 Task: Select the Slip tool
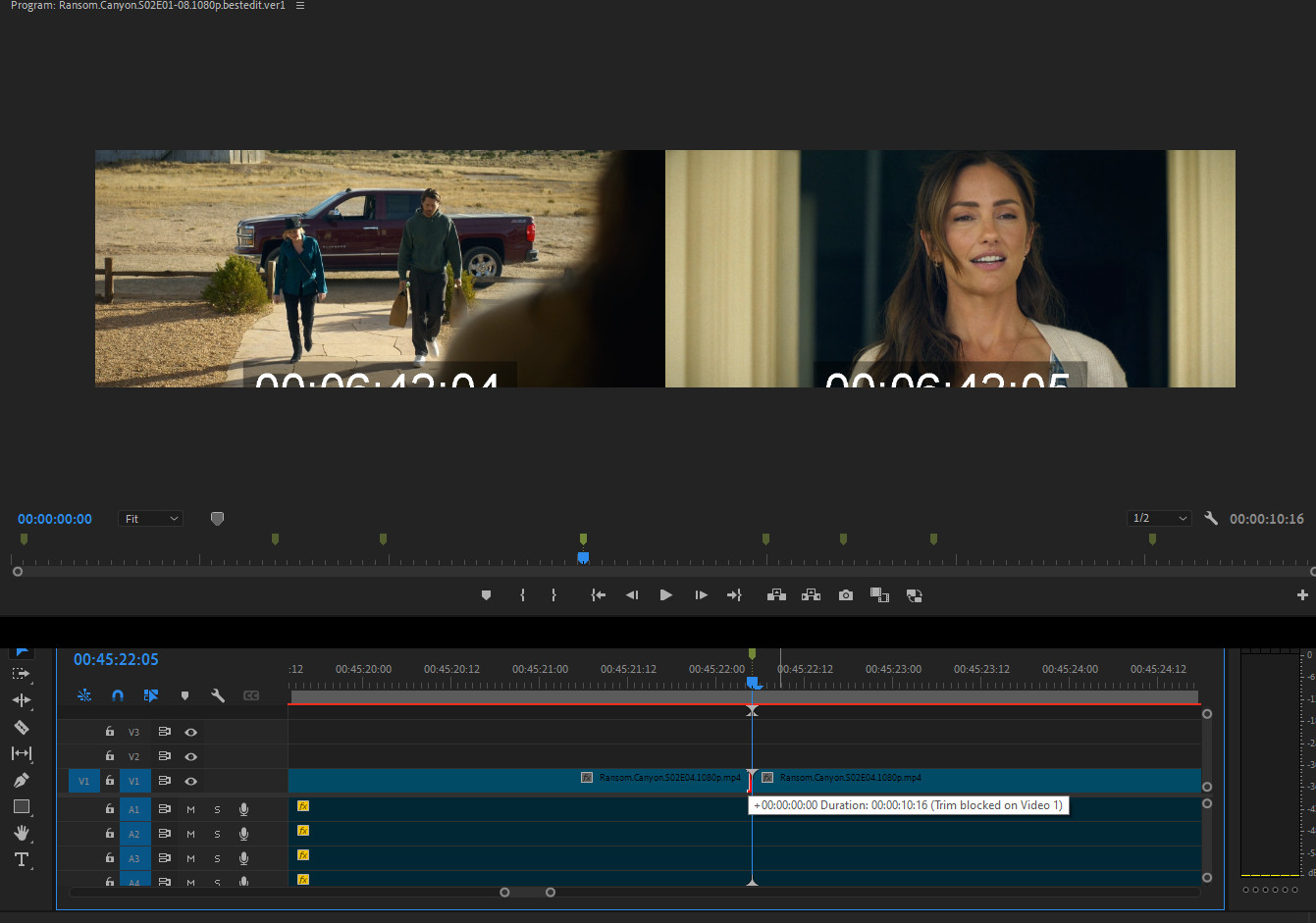point(21,753)
